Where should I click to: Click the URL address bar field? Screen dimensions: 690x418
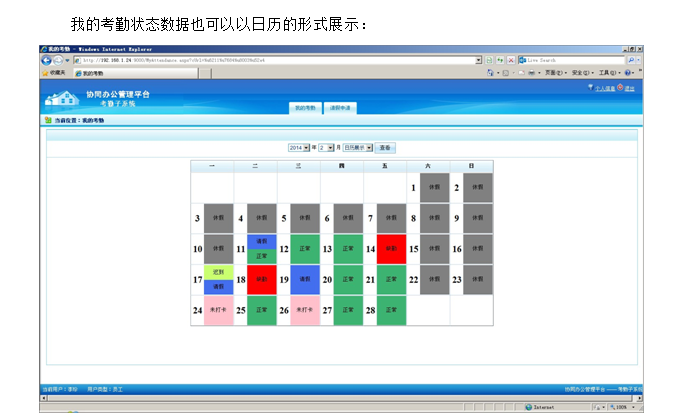tap(278, 60)
